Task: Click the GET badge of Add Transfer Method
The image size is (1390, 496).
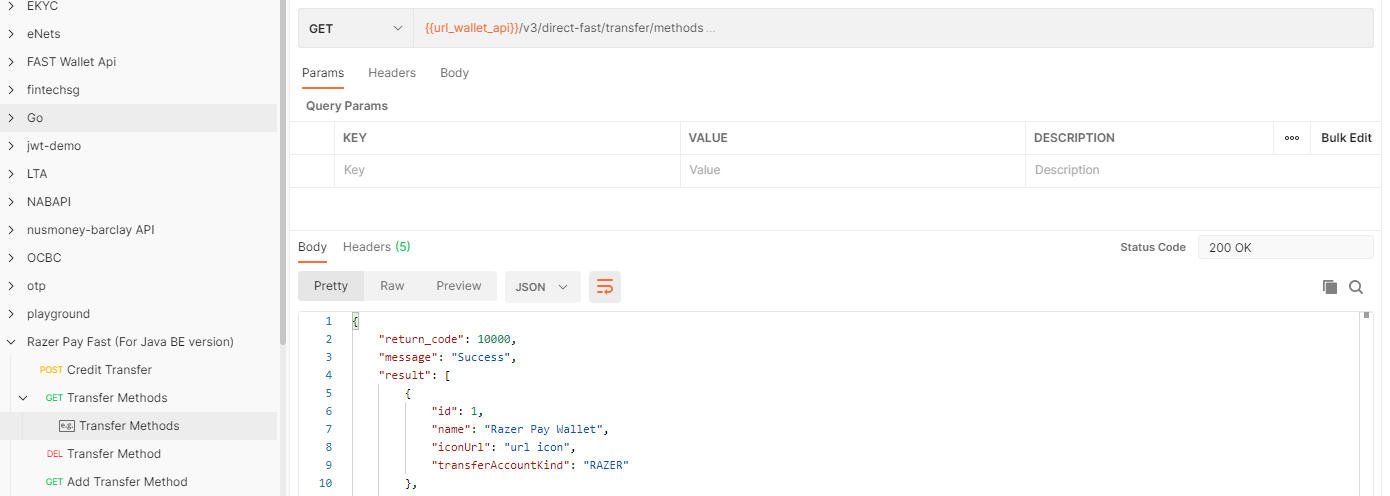Action: 54,482
